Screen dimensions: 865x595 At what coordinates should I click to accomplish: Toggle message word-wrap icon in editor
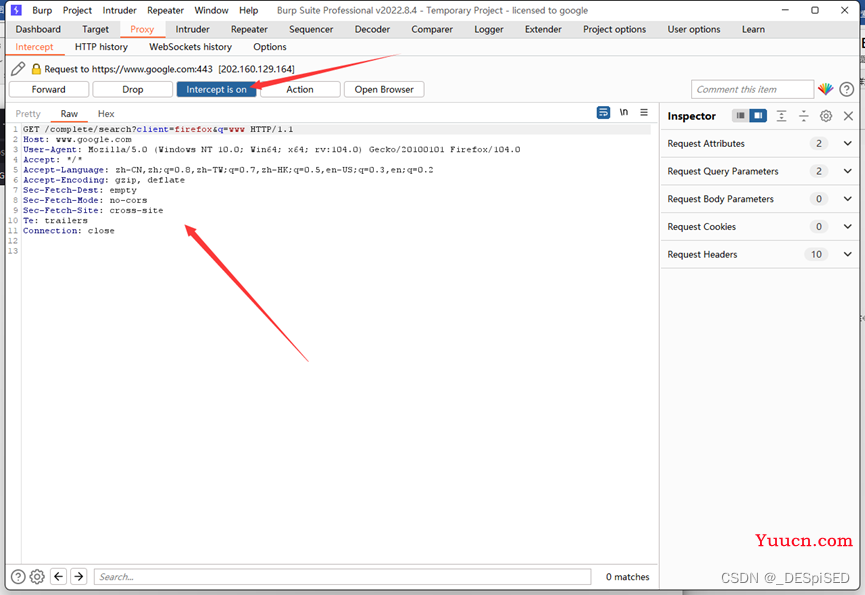[604, 112]
